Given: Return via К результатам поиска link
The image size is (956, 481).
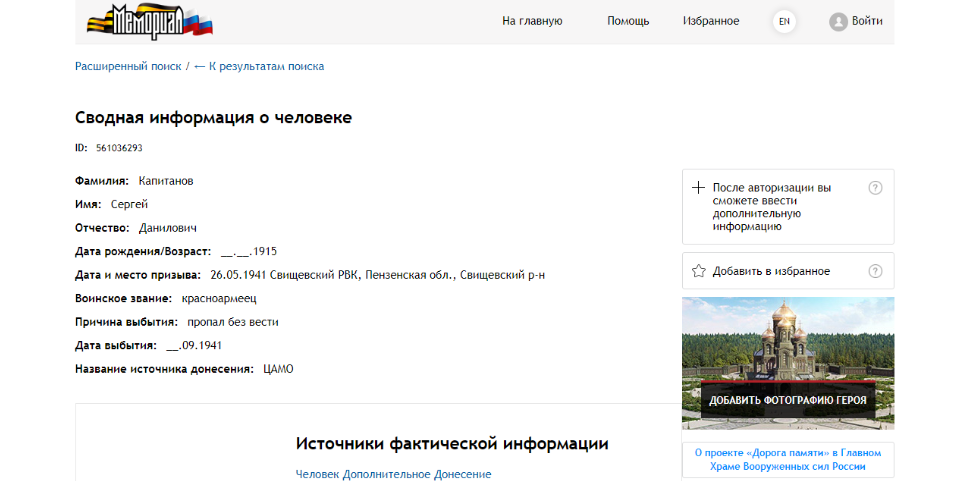Looking at the screenshot, I should point(259,66).
